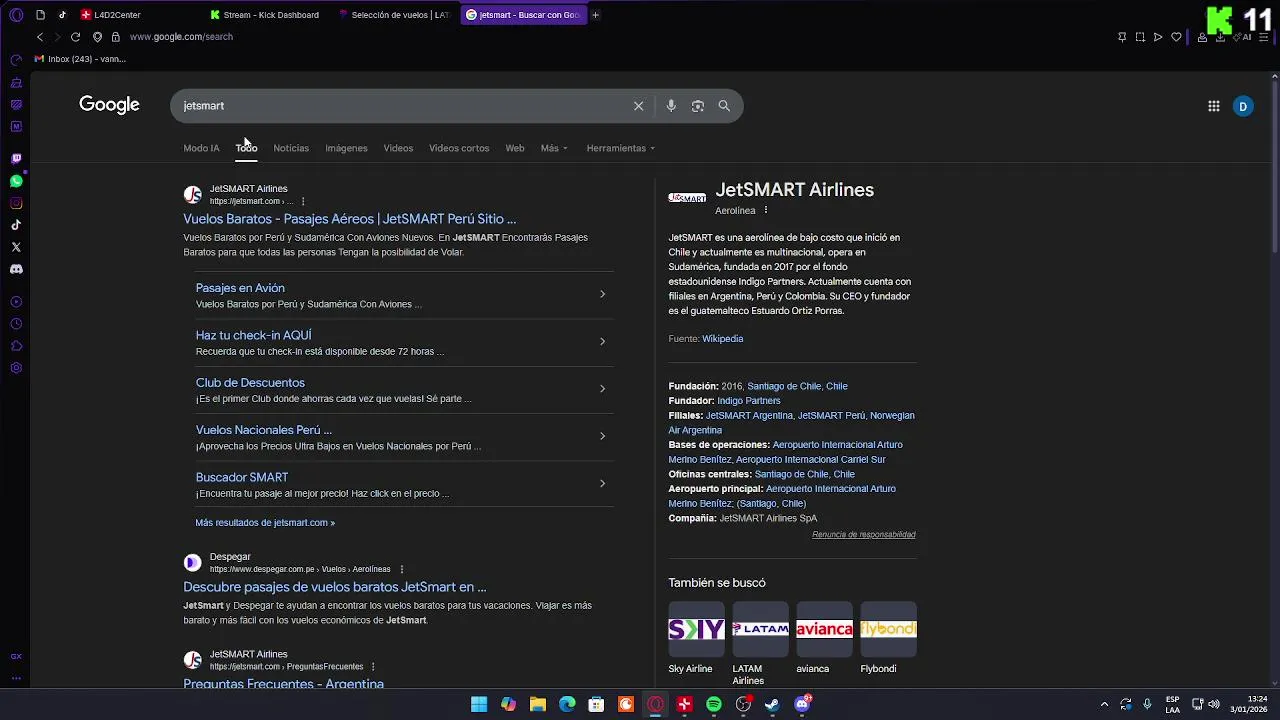Open Discord from the Opera sidebar
This screenshot has width=1280, height=720.
coord(16,269)
